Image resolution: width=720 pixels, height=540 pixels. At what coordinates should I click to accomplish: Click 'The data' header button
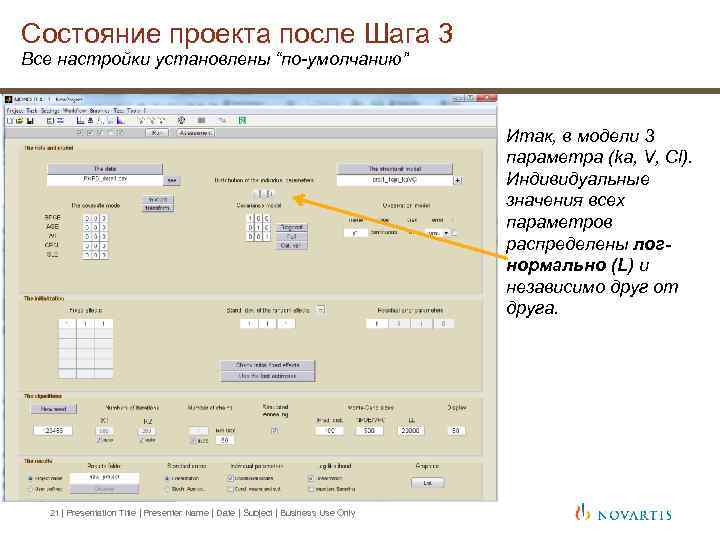point(105,169)
